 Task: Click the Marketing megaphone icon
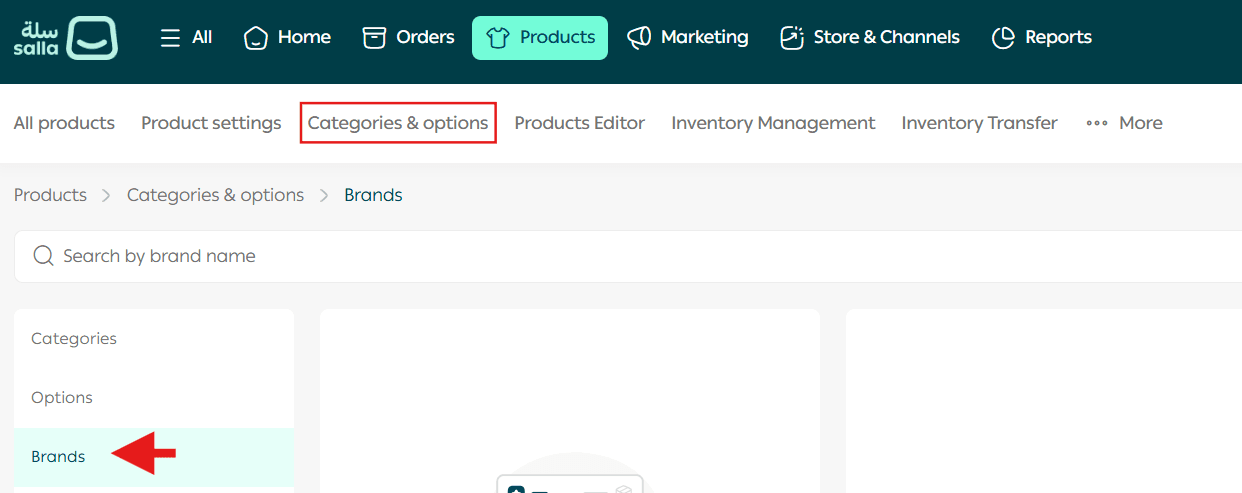point(639,38)
